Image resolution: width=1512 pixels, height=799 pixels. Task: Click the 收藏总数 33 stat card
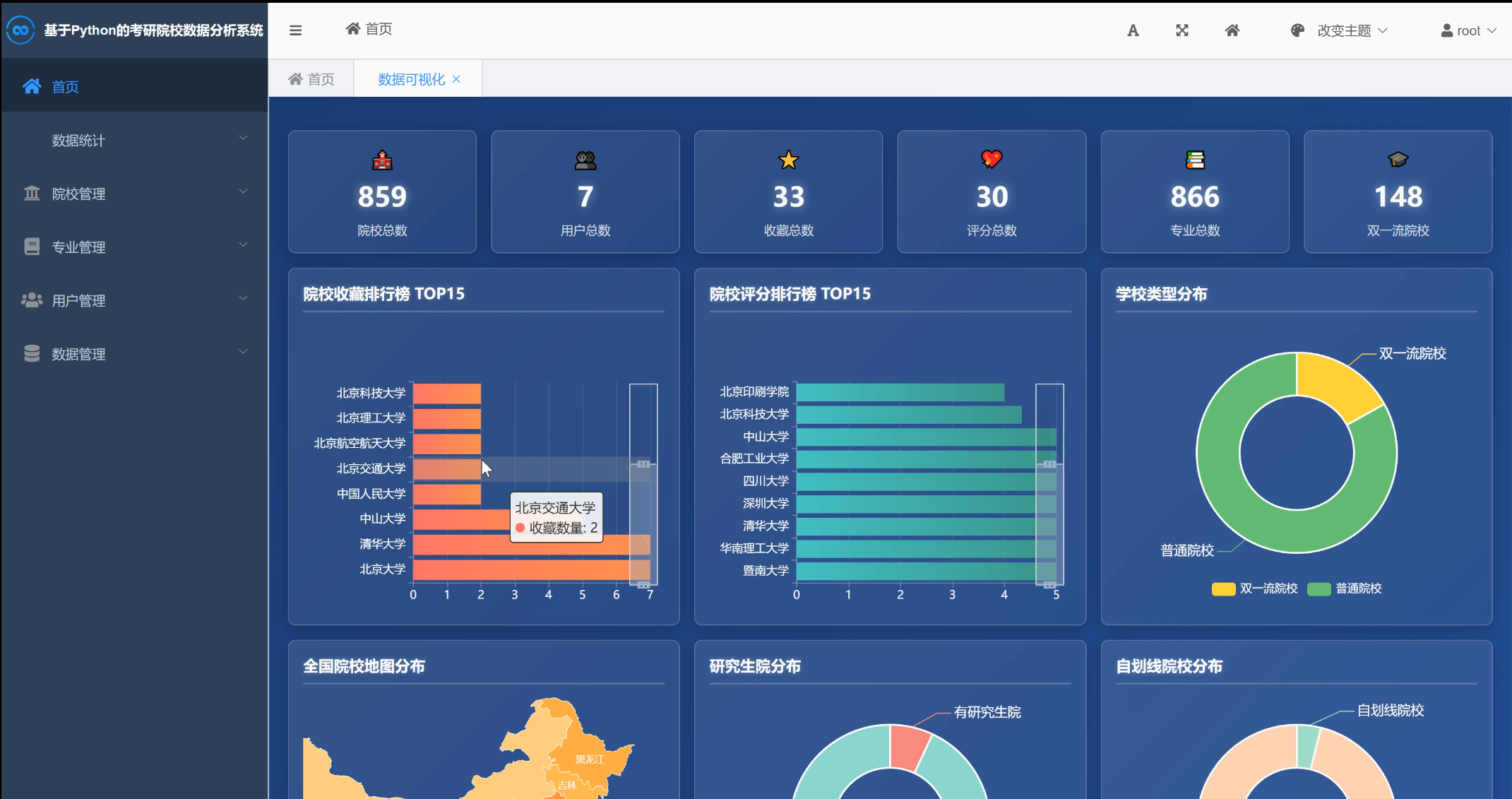pos(788,191)
